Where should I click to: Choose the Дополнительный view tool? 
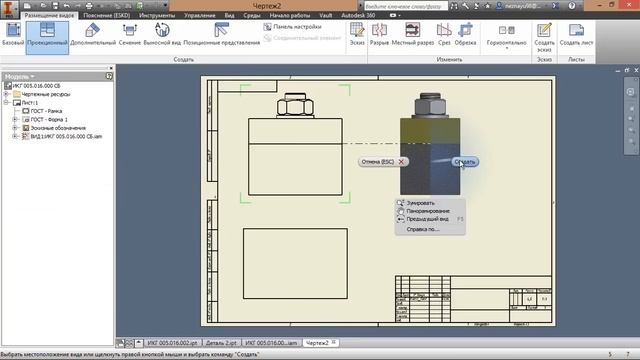[x=93, y=34]
